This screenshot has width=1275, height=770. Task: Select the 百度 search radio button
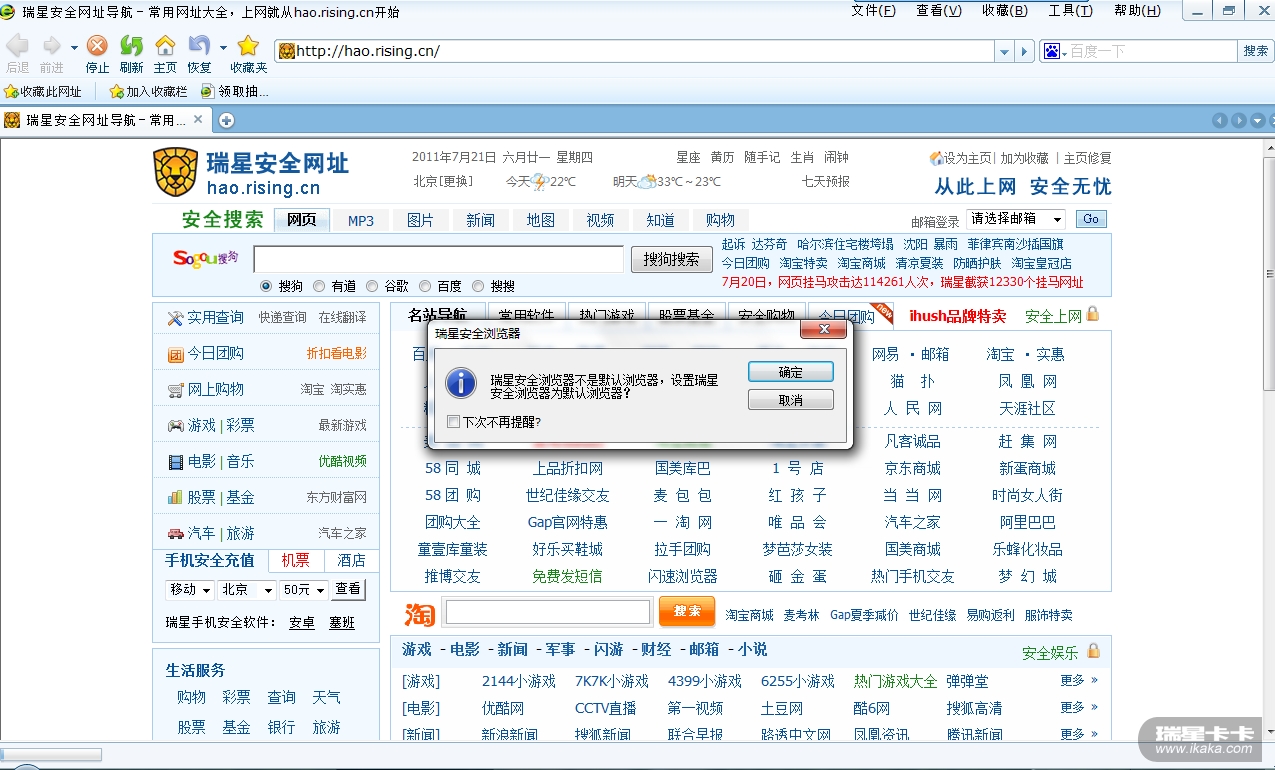425,286
